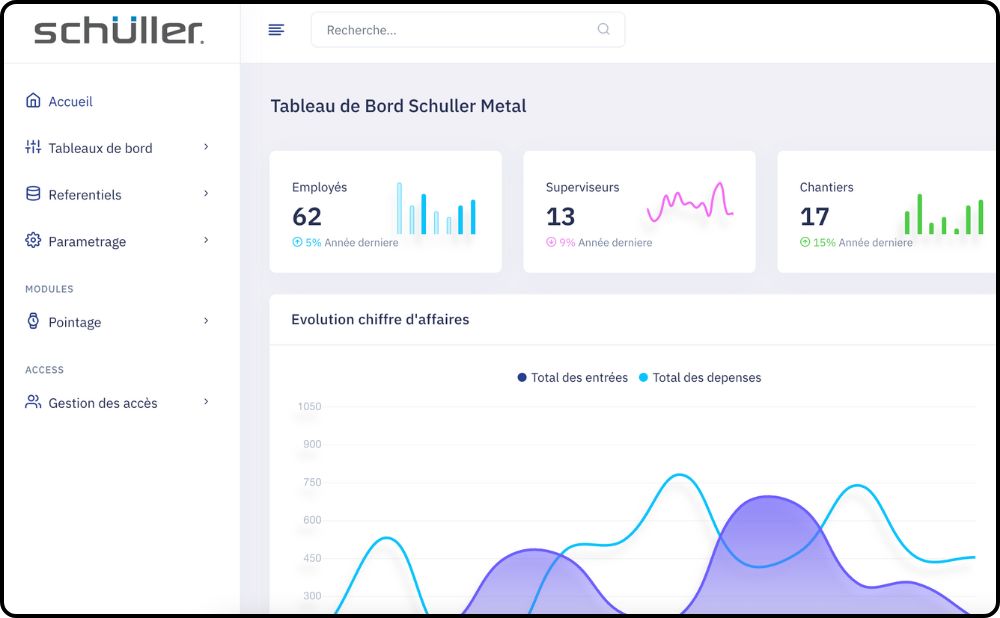
Task: Open the Superviseurs stat card
Action: 638,211
